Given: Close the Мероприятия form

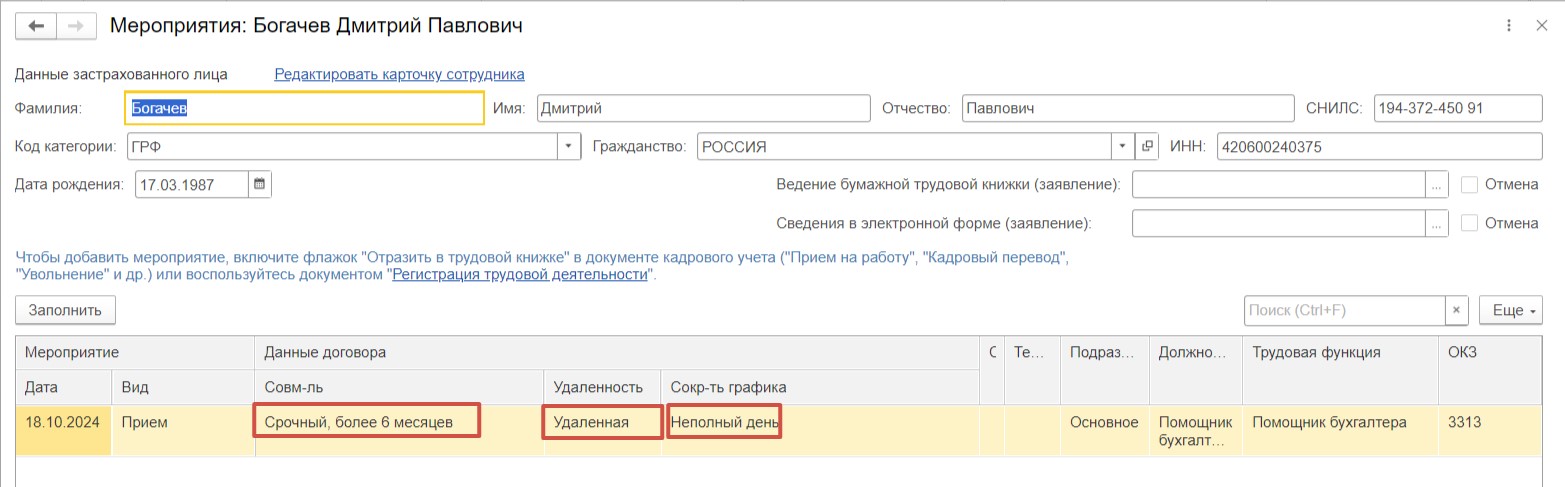Looking at the screenshot, I should (1541, 25).
